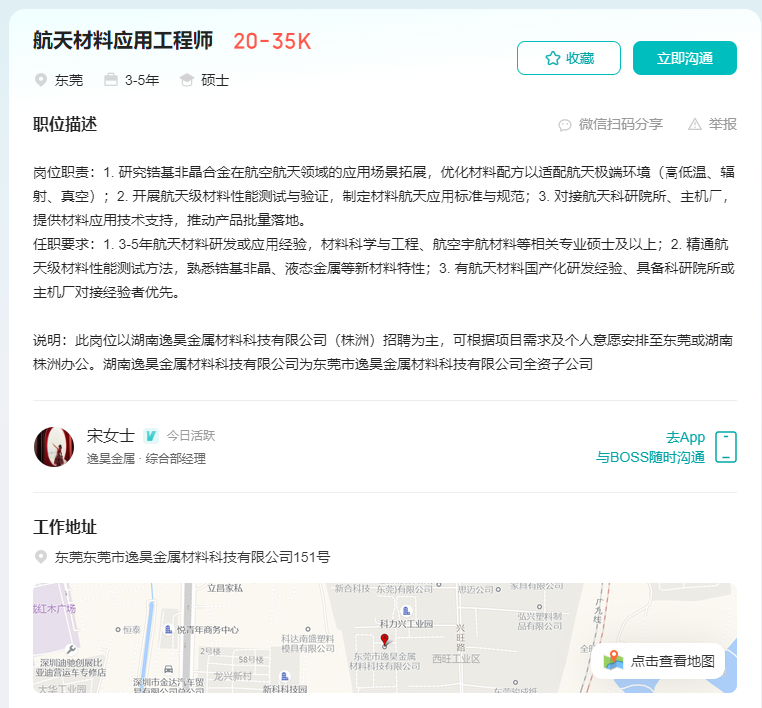Click the 举报 warning triangle icon
This screenshot has height=708, width=762.
coord(695,124)
